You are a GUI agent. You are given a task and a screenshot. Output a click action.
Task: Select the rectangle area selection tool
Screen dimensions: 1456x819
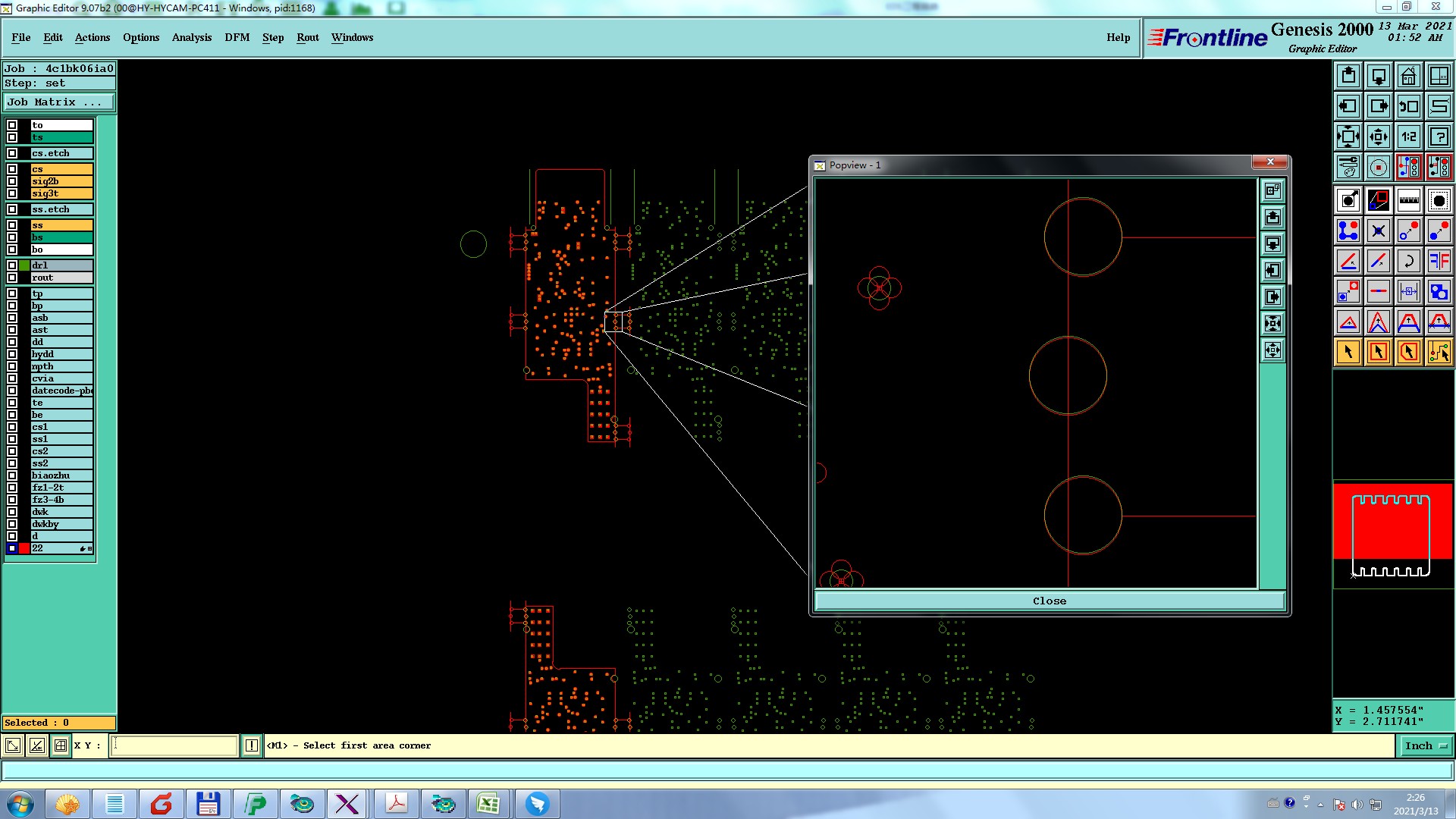tap(1378, 352)
